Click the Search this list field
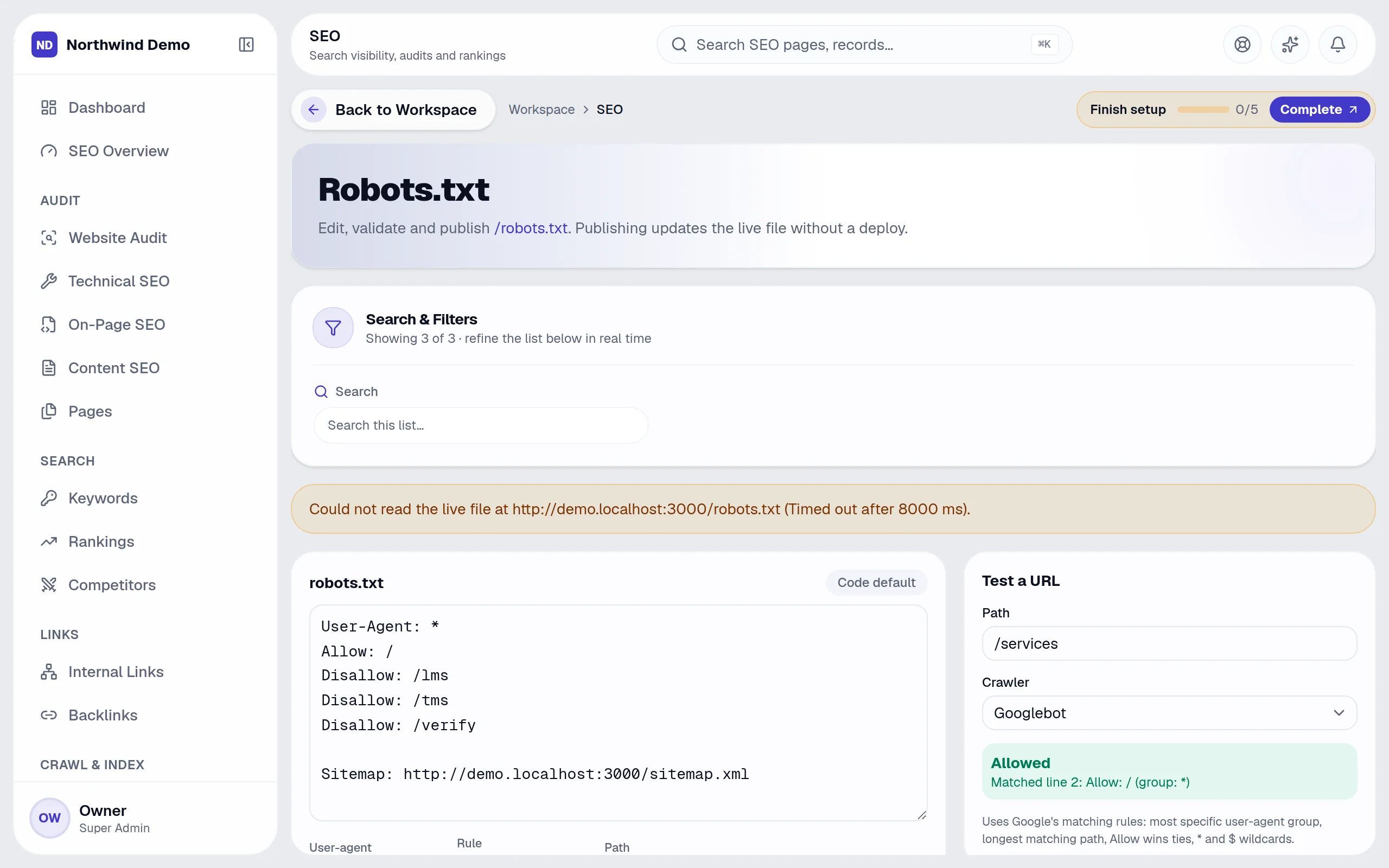1389x868 pixels. 481,425
